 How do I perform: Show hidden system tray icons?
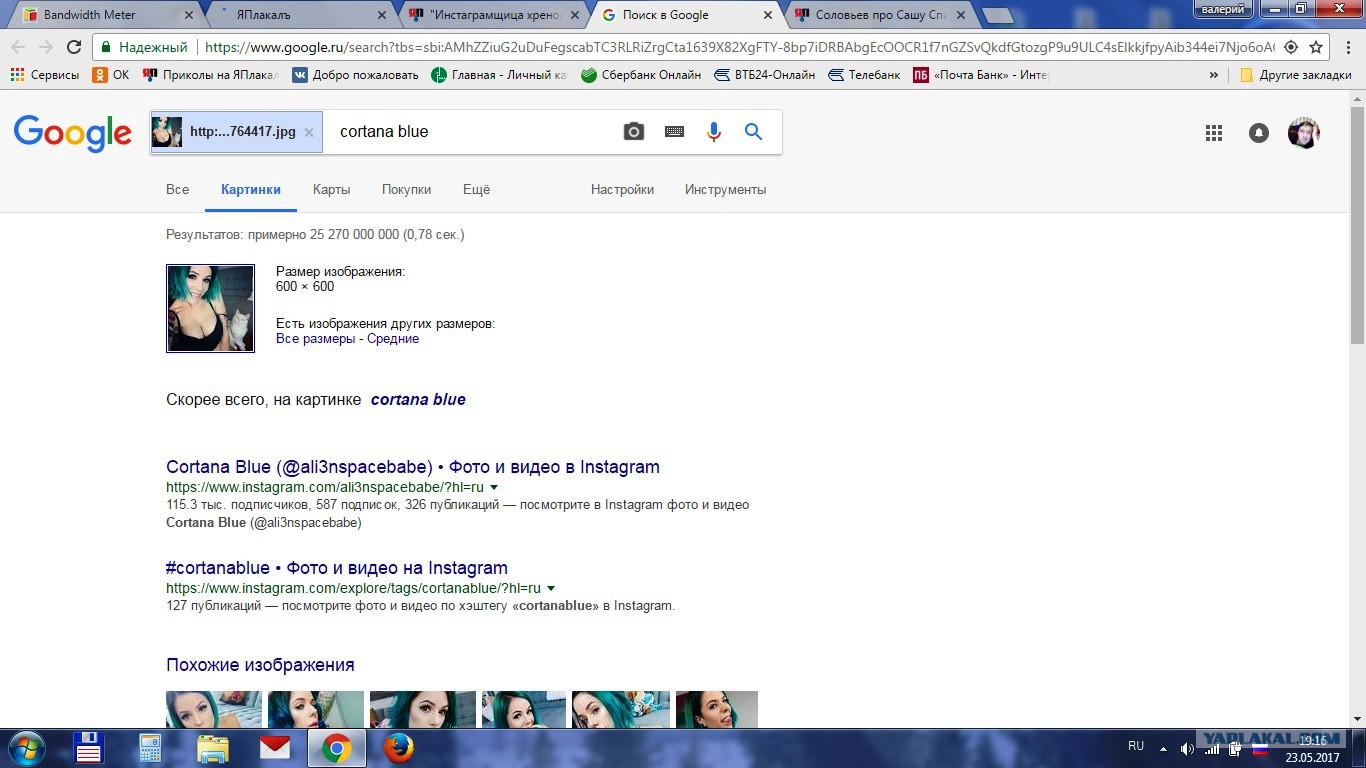point(1163,748)
